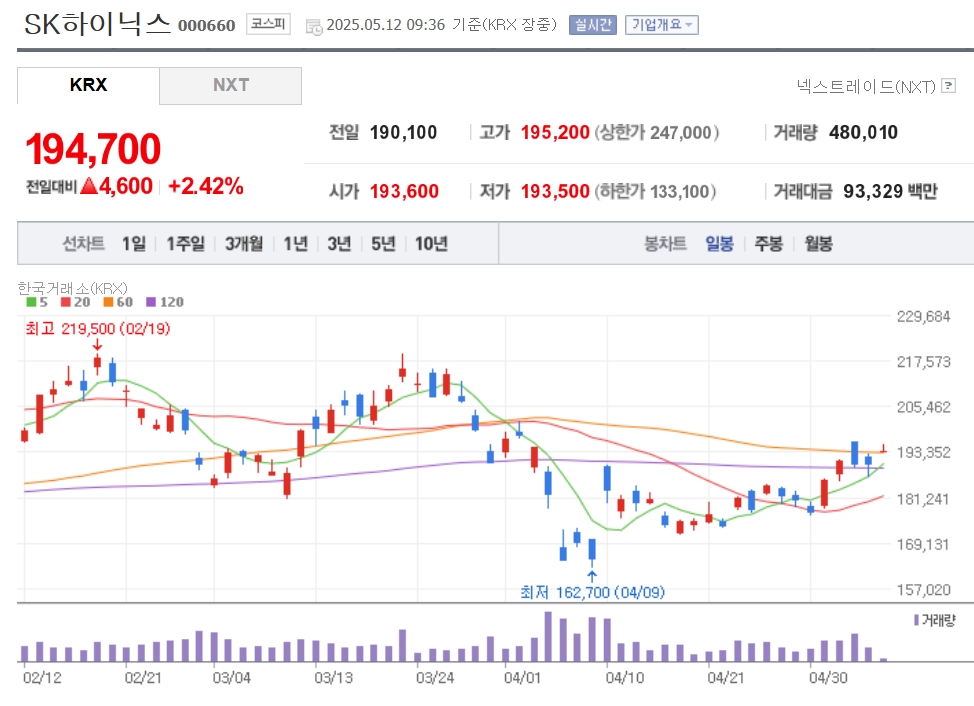Viewport: 974px width, 706px height.
Task: Open the 기업개요 dropdown
Action: pyautogui.click(x=662, y=25)
